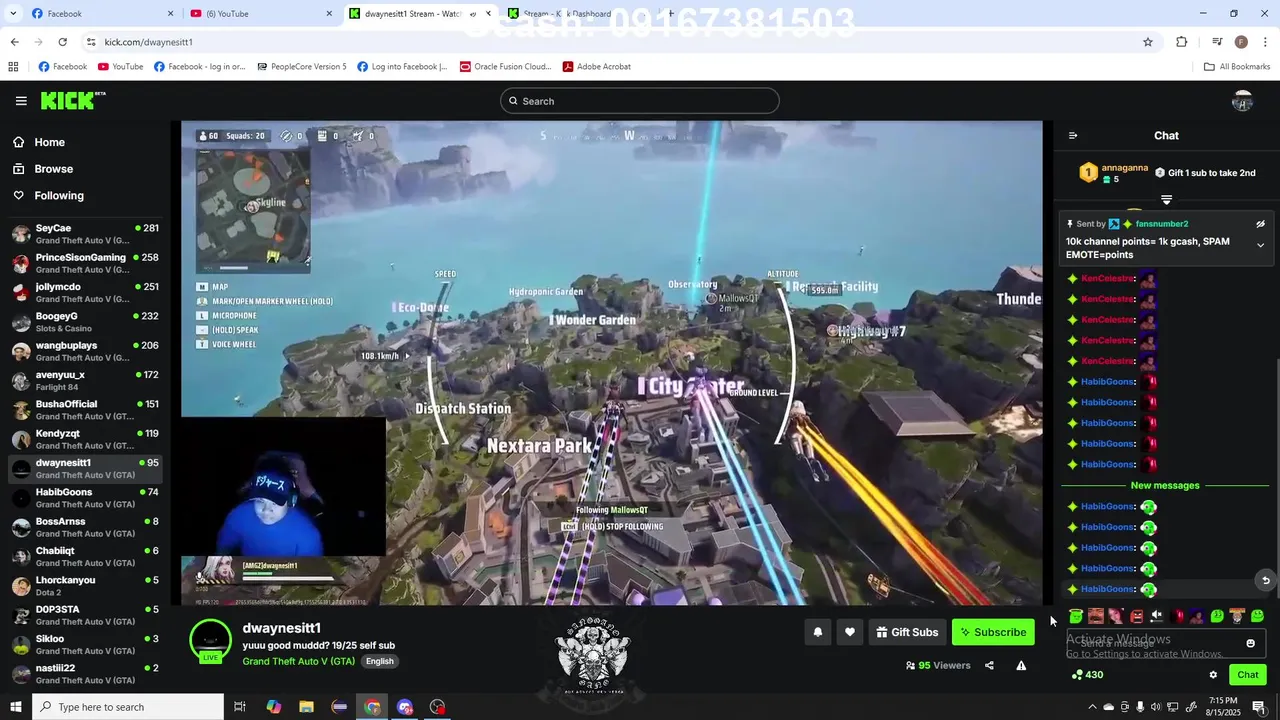Click the Gift Subs button
This screenshot has width=1280, height=720.
[907, 632]
